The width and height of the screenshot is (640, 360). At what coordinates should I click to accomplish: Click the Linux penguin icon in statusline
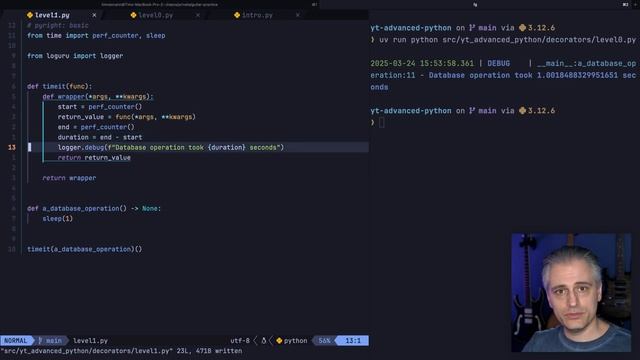[264, 340]
